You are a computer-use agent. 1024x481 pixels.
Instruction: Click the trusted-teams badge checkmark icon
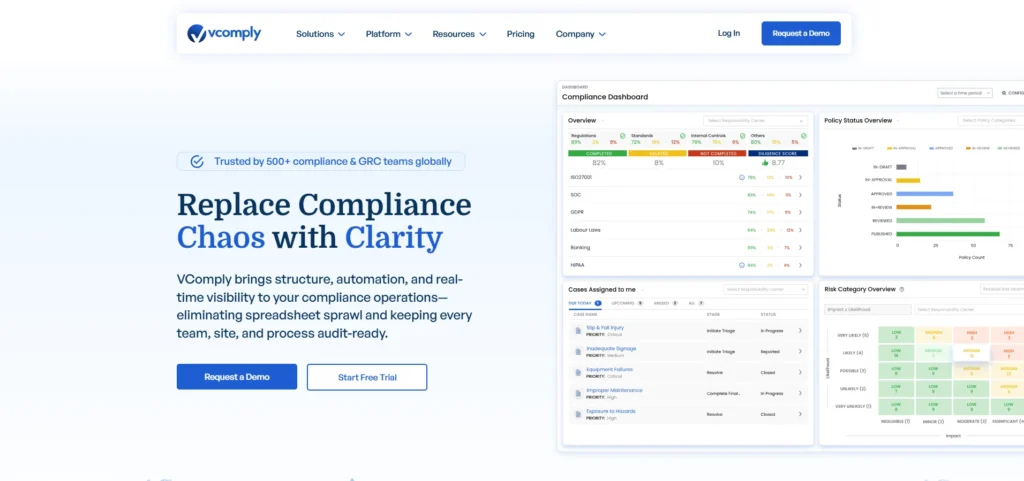coord(197,161)
